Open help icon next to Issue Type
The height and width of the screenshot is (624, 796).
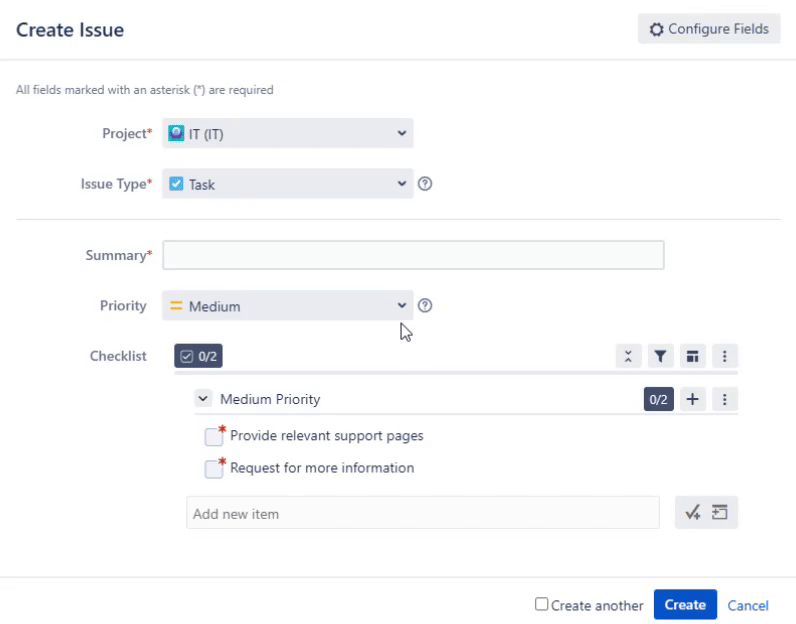click(425, 184)
